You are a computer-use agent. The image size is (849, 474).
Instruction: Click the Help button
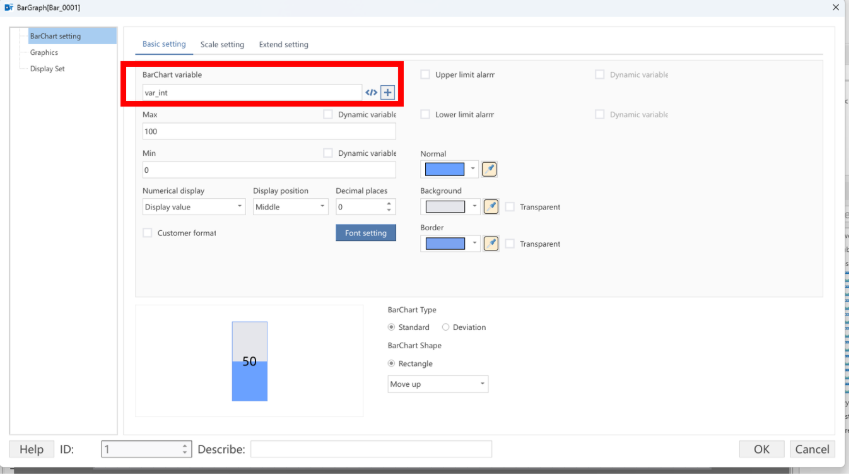pos(31,449)
